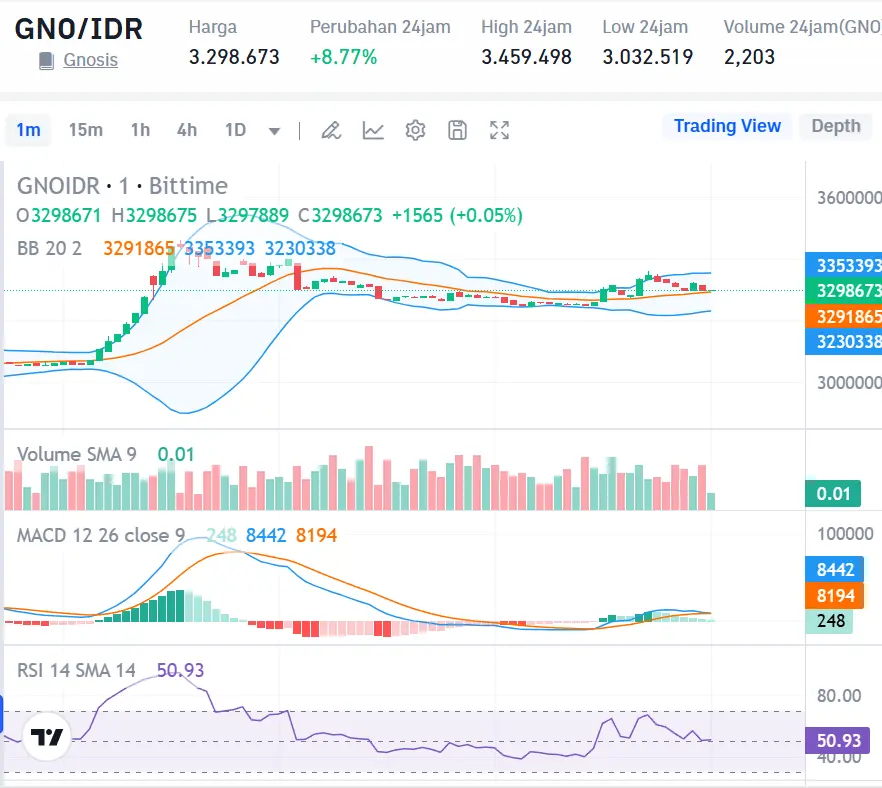882x788 pixels.
Task: Switch to the 1h timeframe
Action: 140,130
